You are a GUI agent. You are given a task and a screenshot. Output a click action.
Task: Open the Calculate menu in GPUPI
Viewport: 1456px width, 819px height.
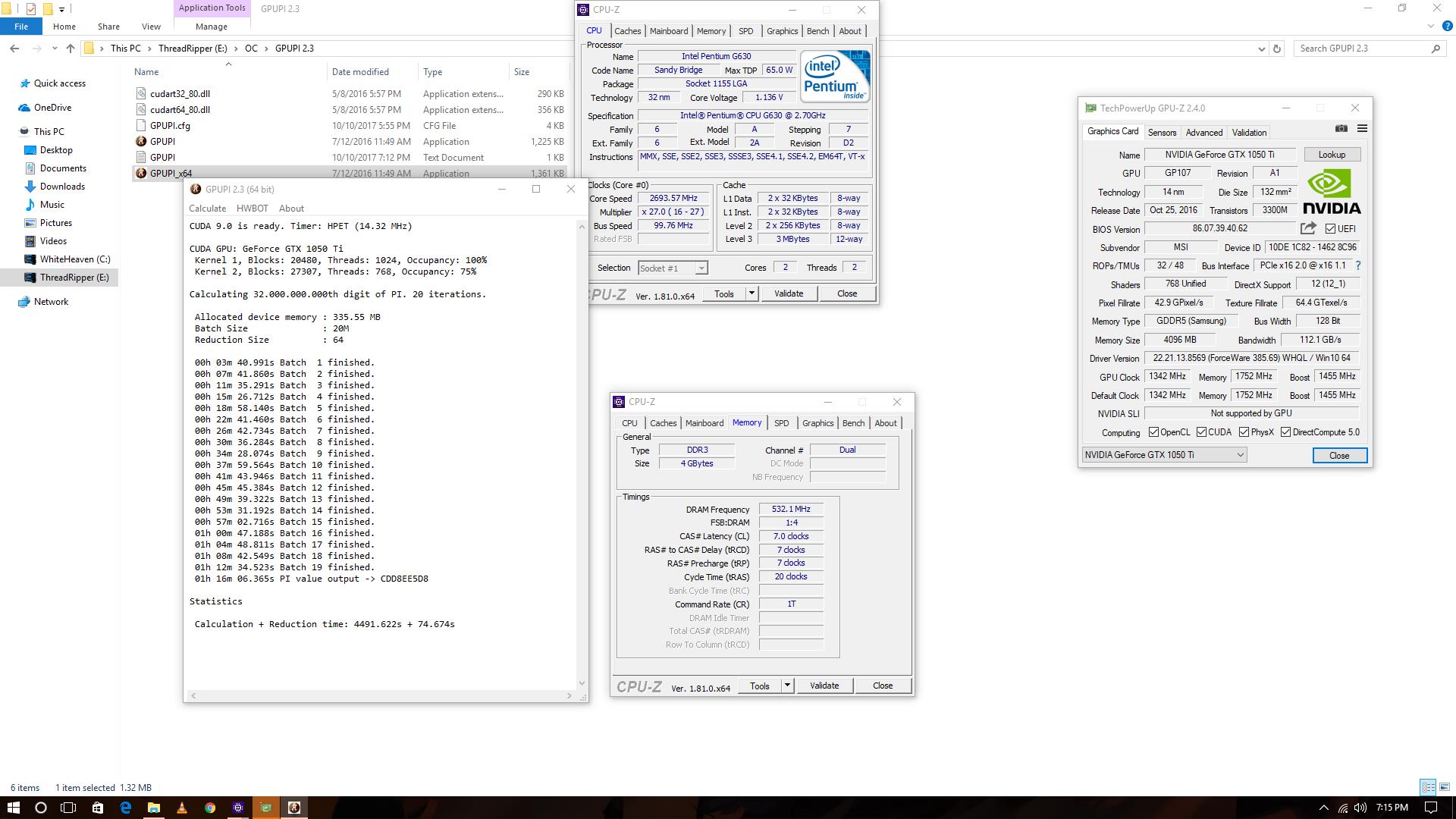[x=207, y=209]
